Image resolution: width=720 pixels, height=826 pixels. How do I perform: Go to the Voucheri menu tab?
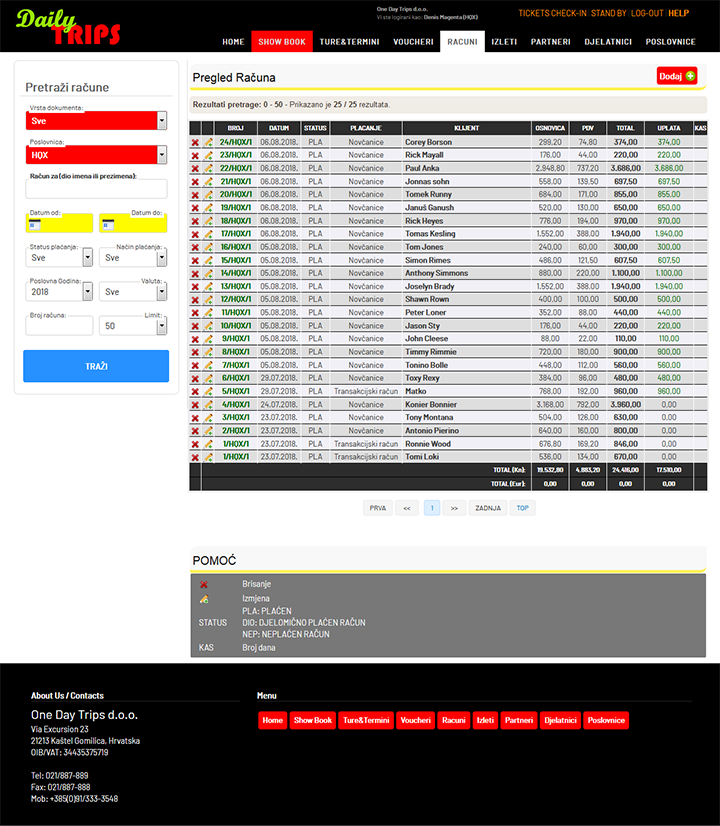pyautogui.click(x=415, y=42)
